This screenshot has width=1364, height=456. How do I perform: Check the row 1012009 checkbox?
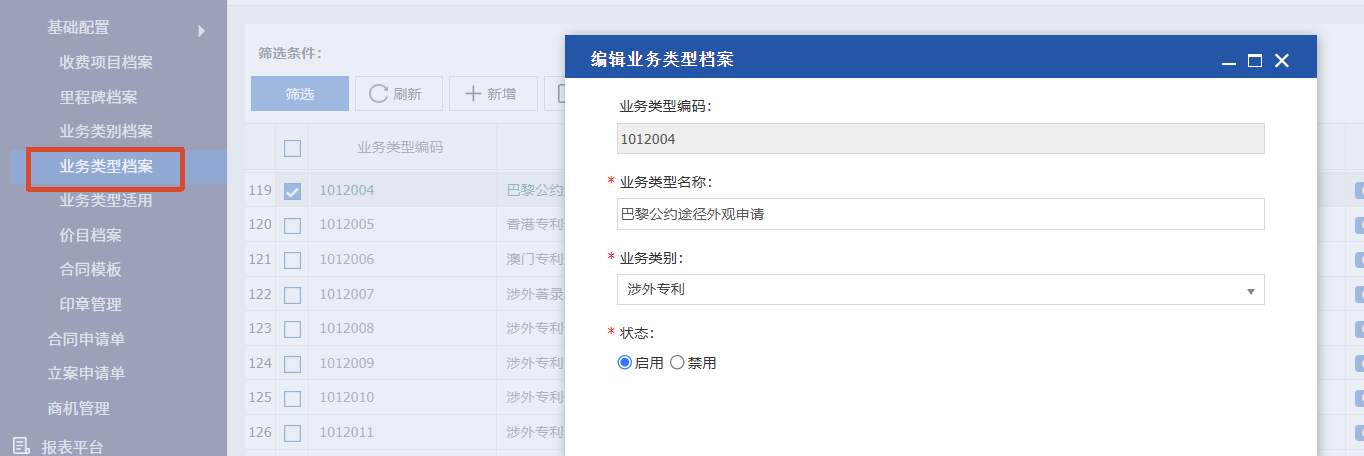pos(292,363)
